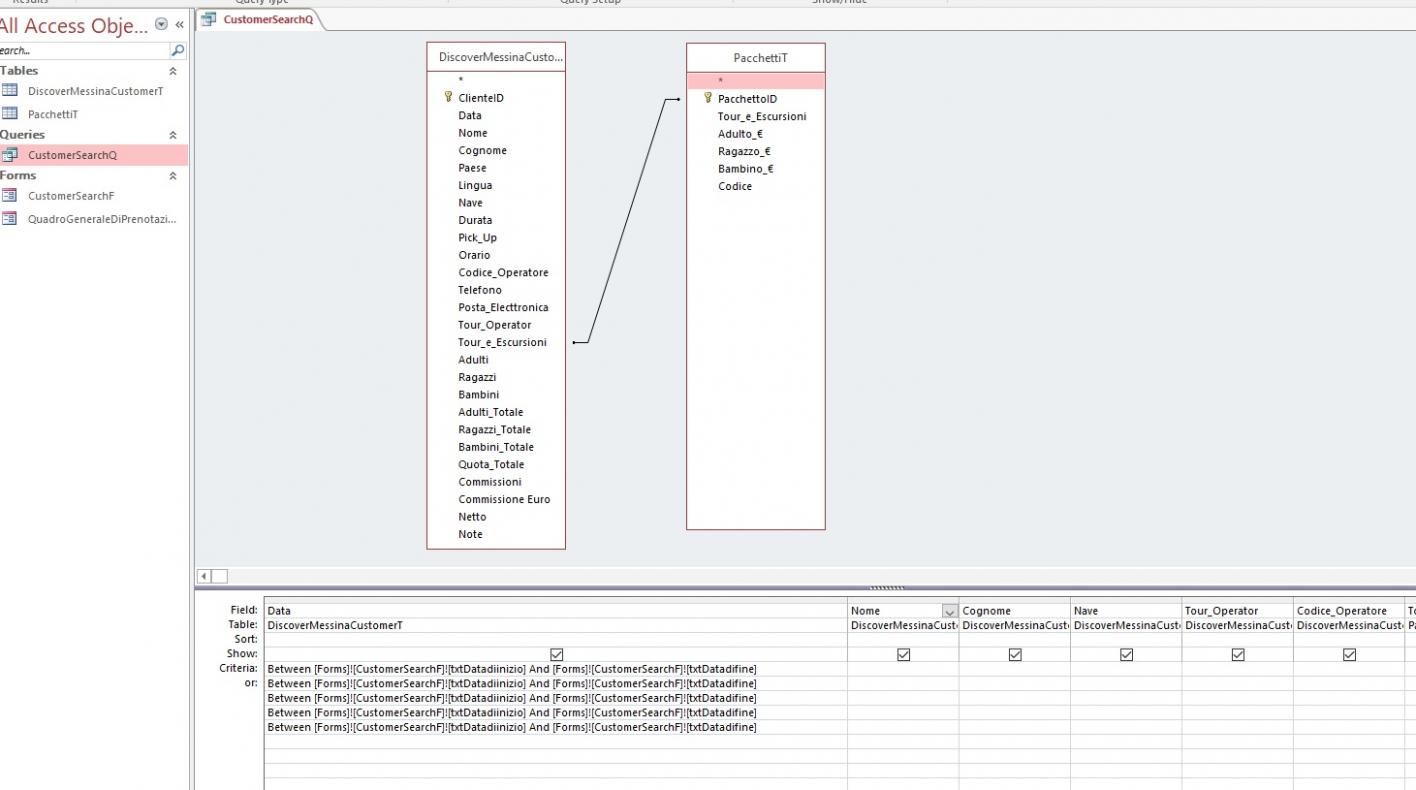Select the Orario field

click(x=474, y=255)
